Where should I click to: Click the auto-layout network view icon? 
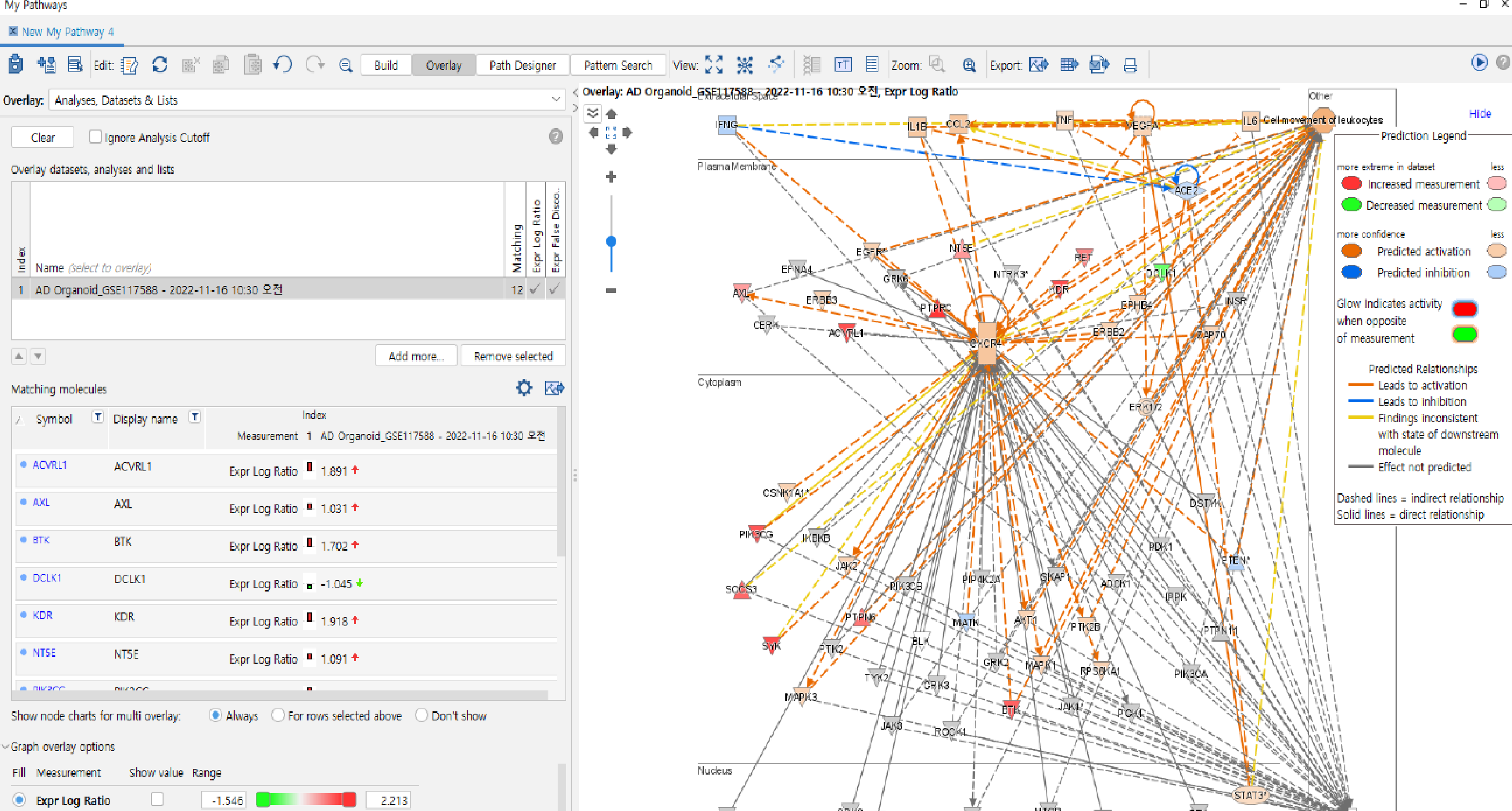(744, 65)
